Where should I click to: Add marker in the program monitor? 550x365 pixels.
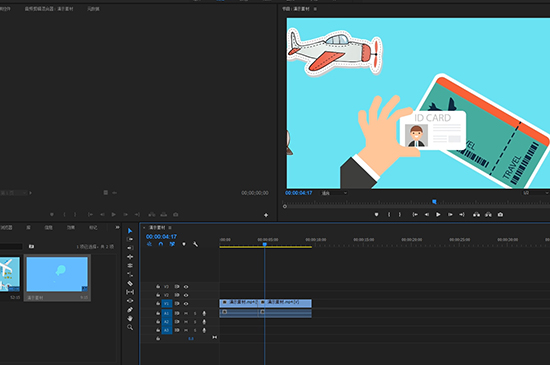click(x=376, y=214)
